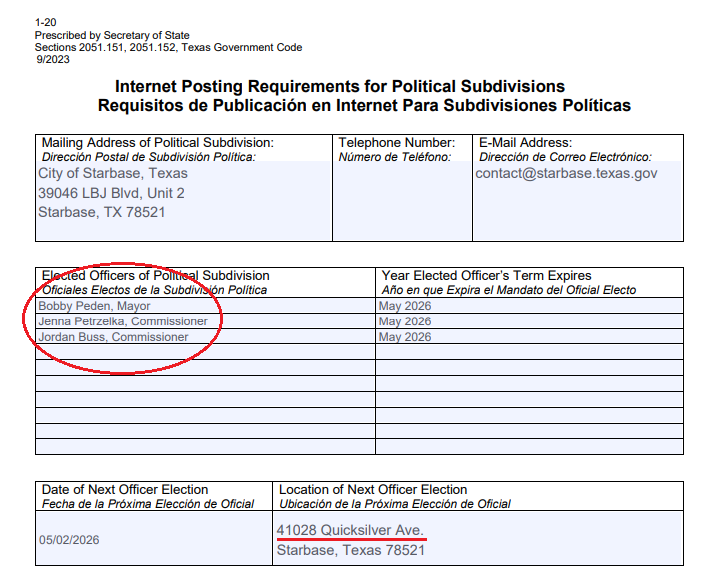
Task: Click the Internet Posting Requirements for Political Subdivisions title
Action: click(340, 86)
